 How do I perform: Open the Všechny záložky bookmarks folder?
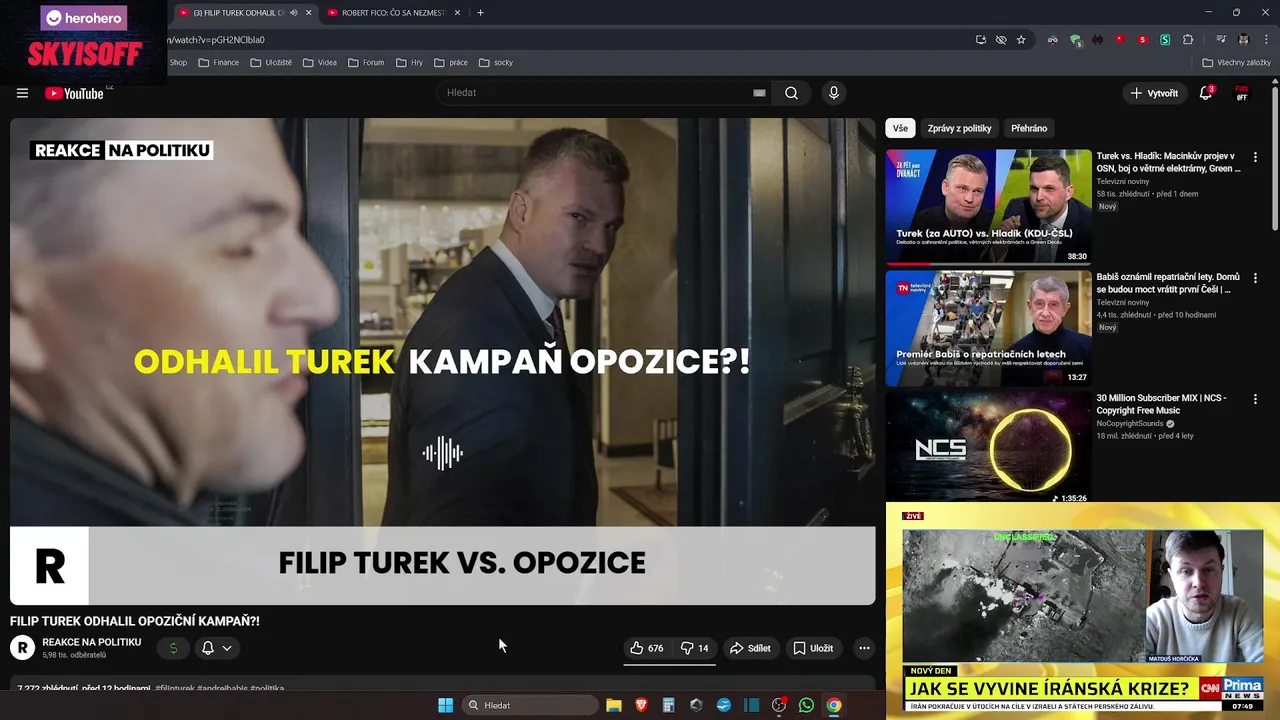[x=1237, y=62]
